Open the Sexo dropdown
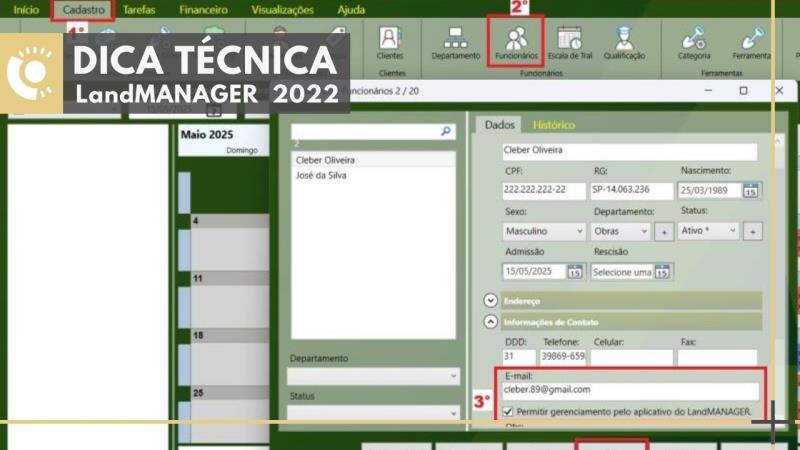Image resolution: width=800 pixels, height=450 pixels. 544,231
